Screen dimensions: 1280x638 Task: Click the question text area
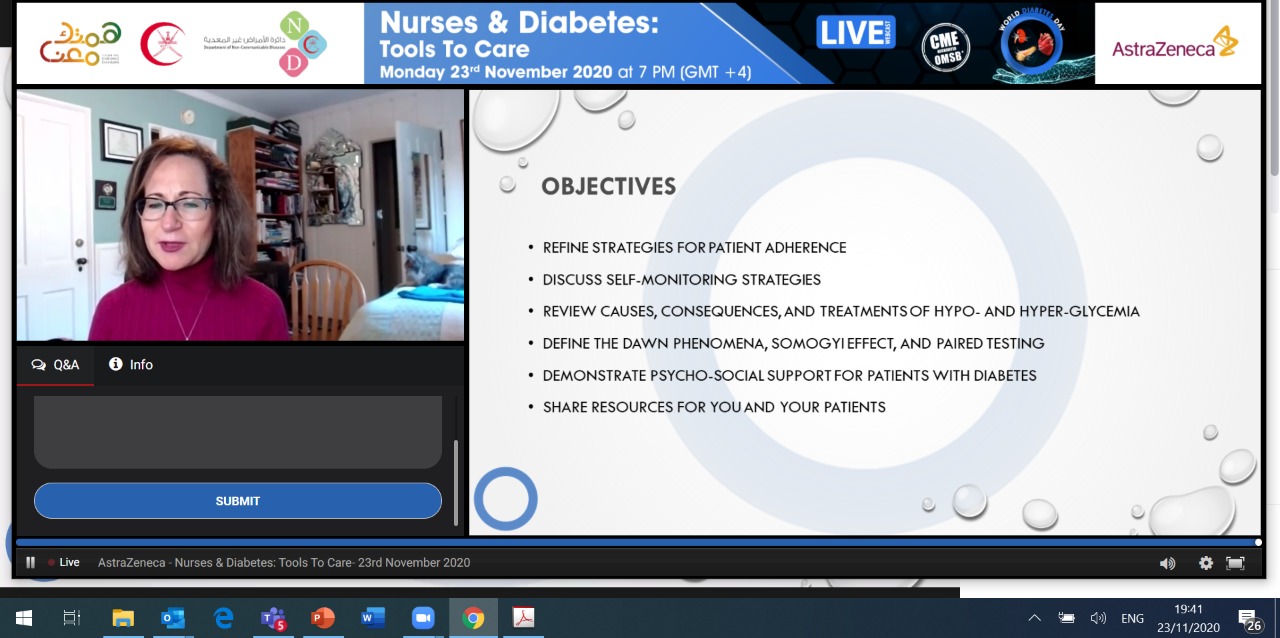(x=238, y=430)
